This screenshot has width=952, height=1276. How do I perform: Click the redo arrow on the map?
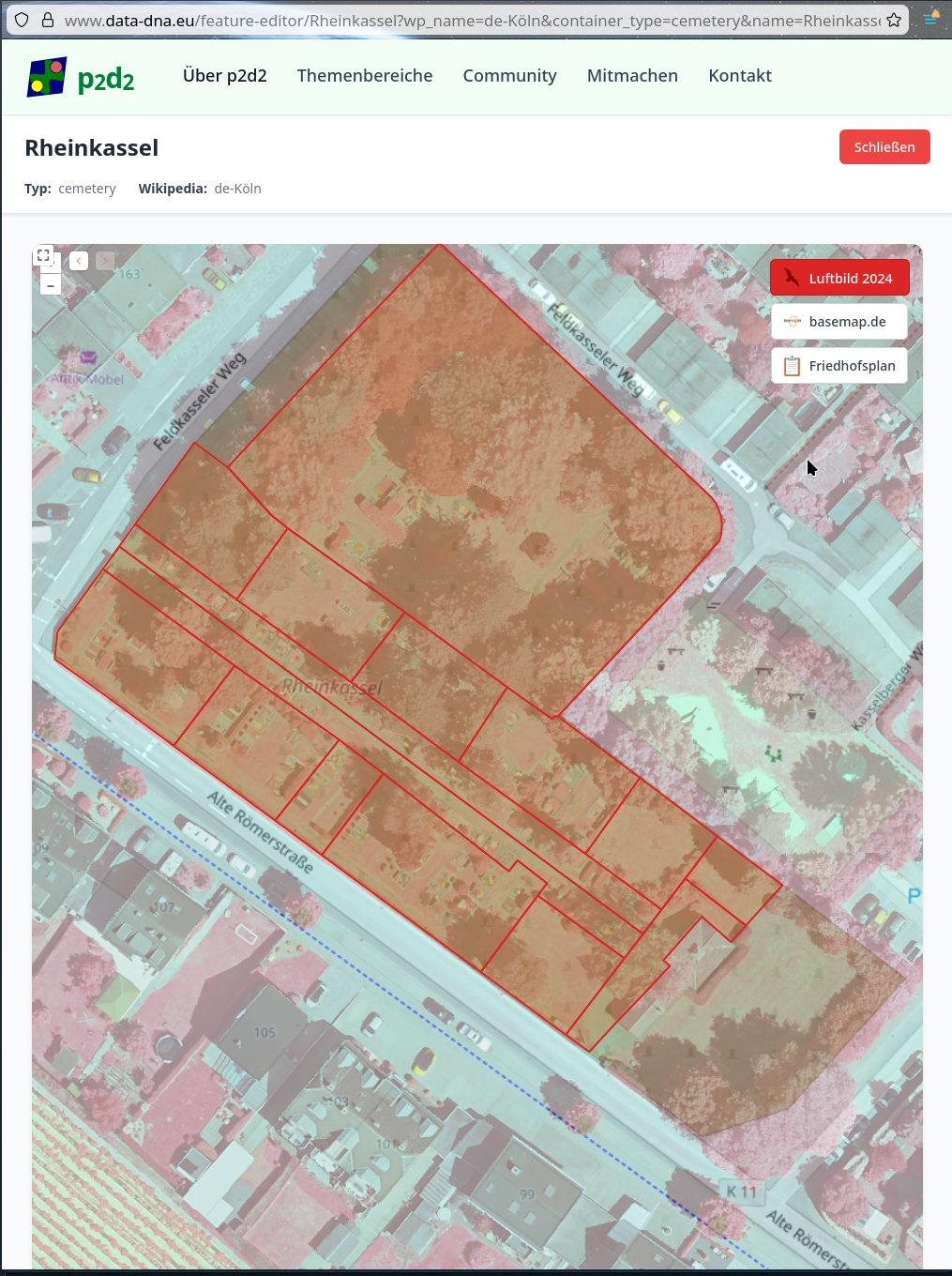(x=105, y=261)
